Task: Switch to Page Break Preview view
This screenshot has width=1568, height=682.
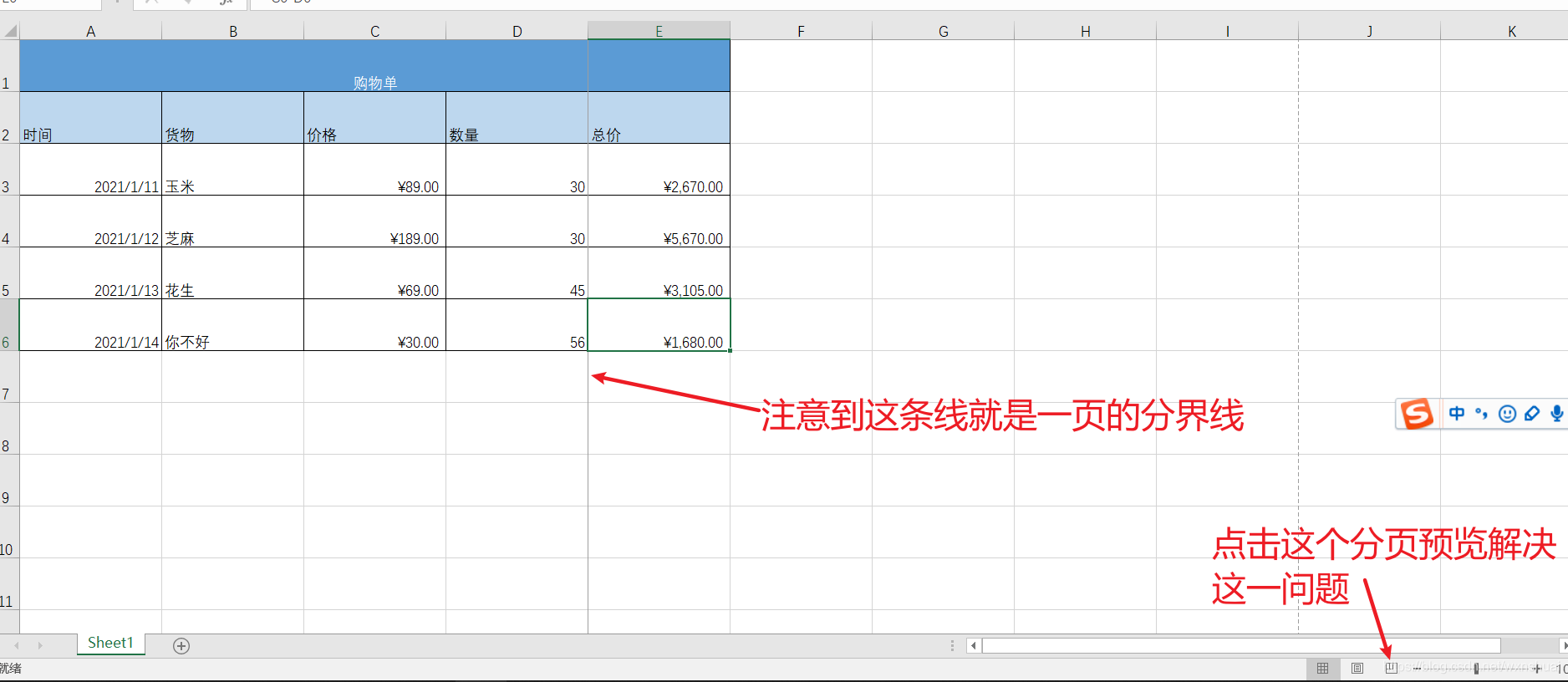Action: point(1391,668)
